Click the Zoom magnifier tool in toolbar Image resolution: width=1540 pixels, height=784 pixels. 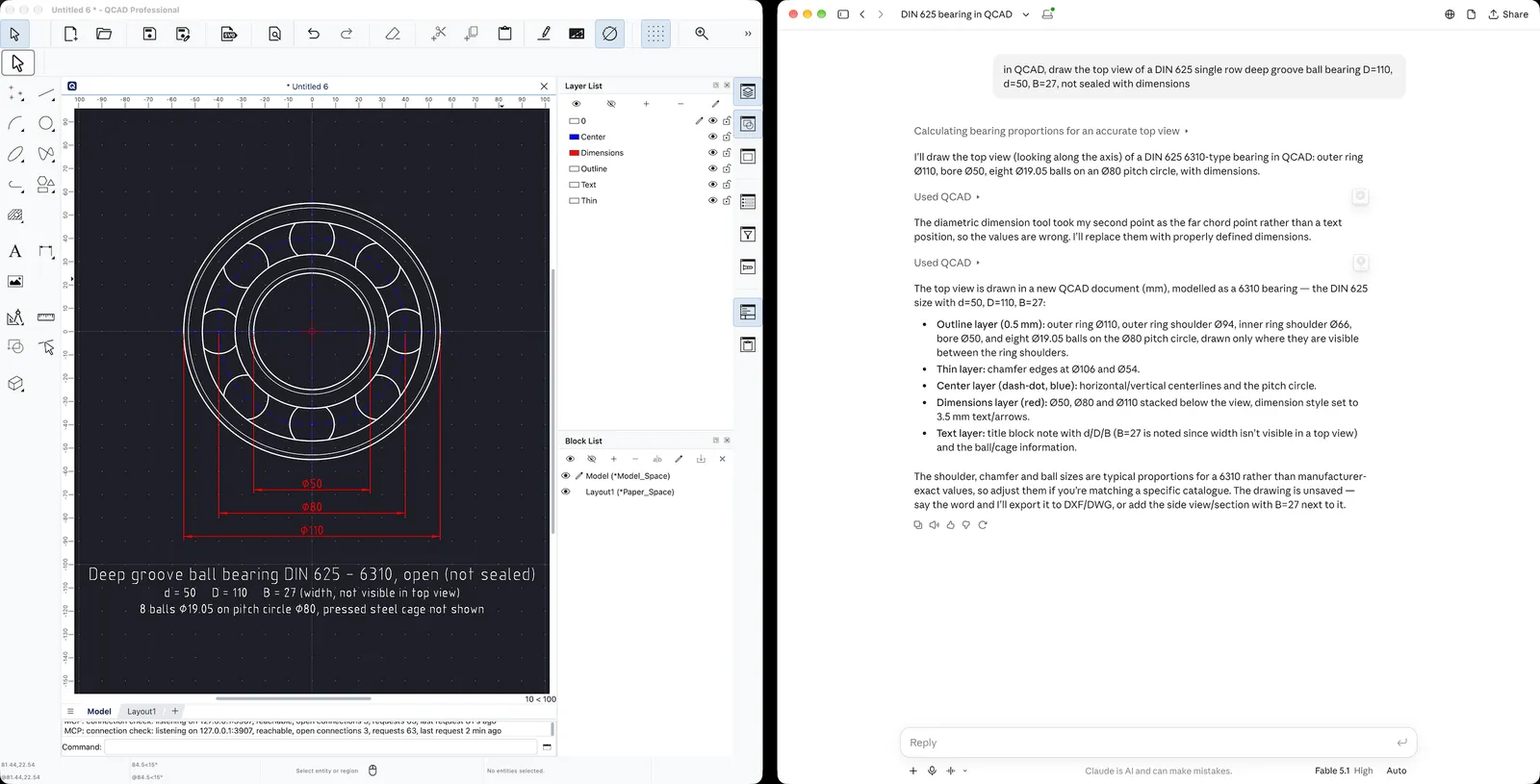702,34
